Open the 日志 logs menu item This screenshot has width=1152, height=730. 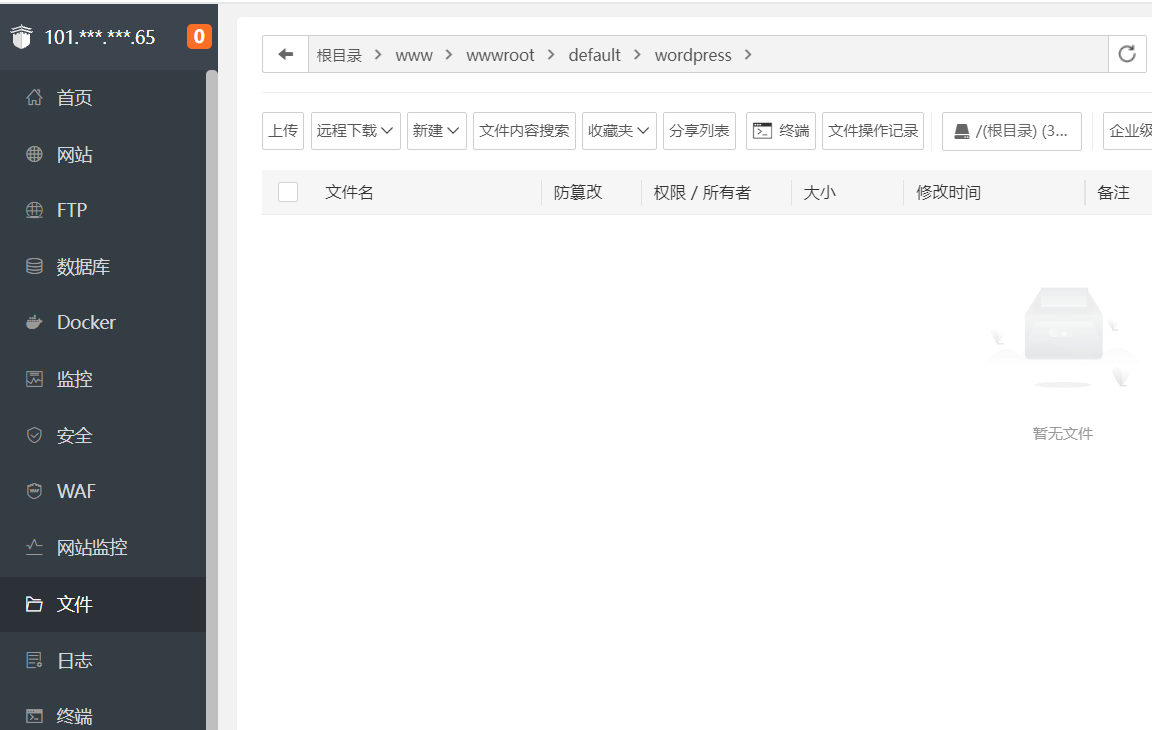pyautogui.click(x=74, y=661)
